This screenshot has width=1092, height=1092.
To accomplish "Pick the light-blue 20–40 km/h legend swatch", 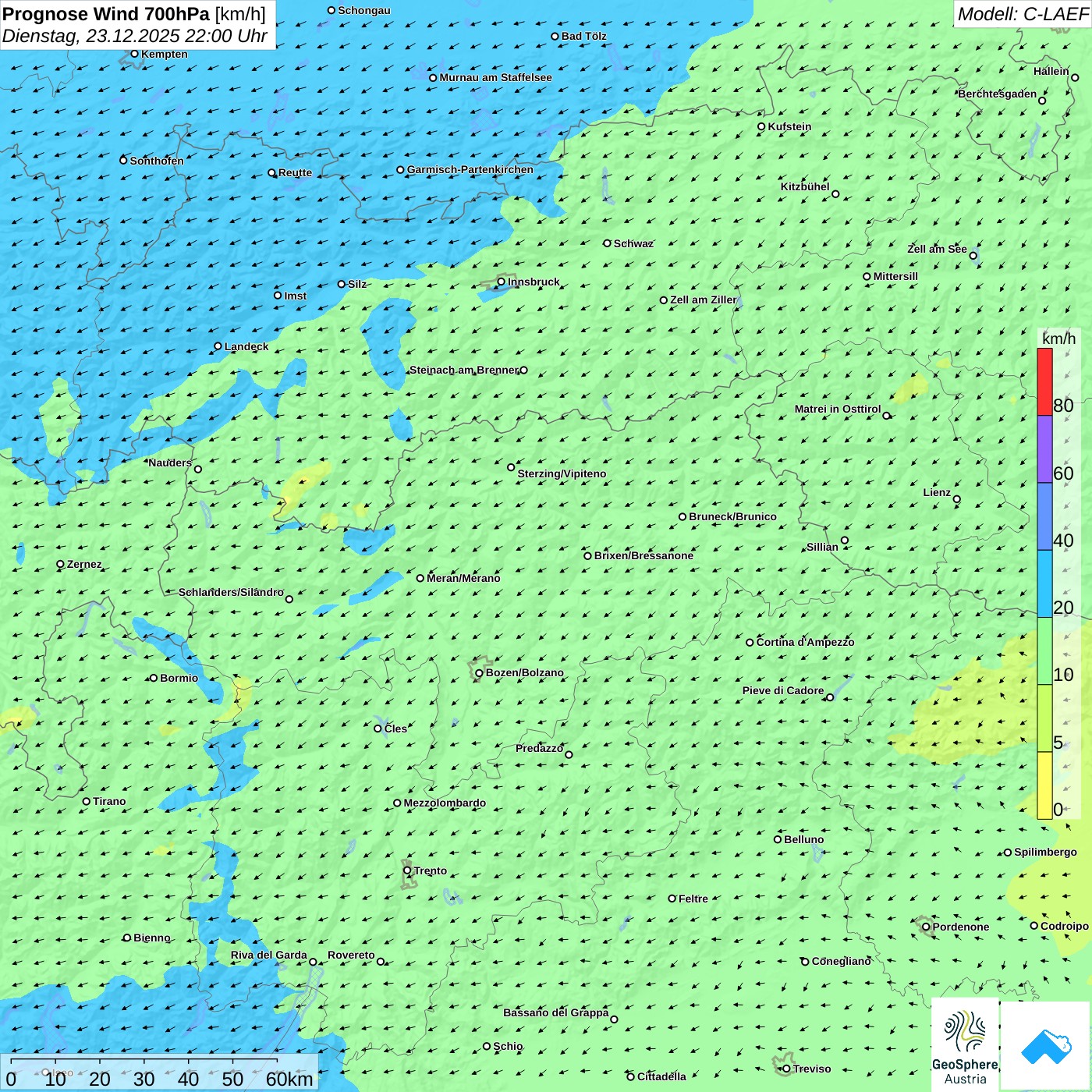I will point(1044,584).
